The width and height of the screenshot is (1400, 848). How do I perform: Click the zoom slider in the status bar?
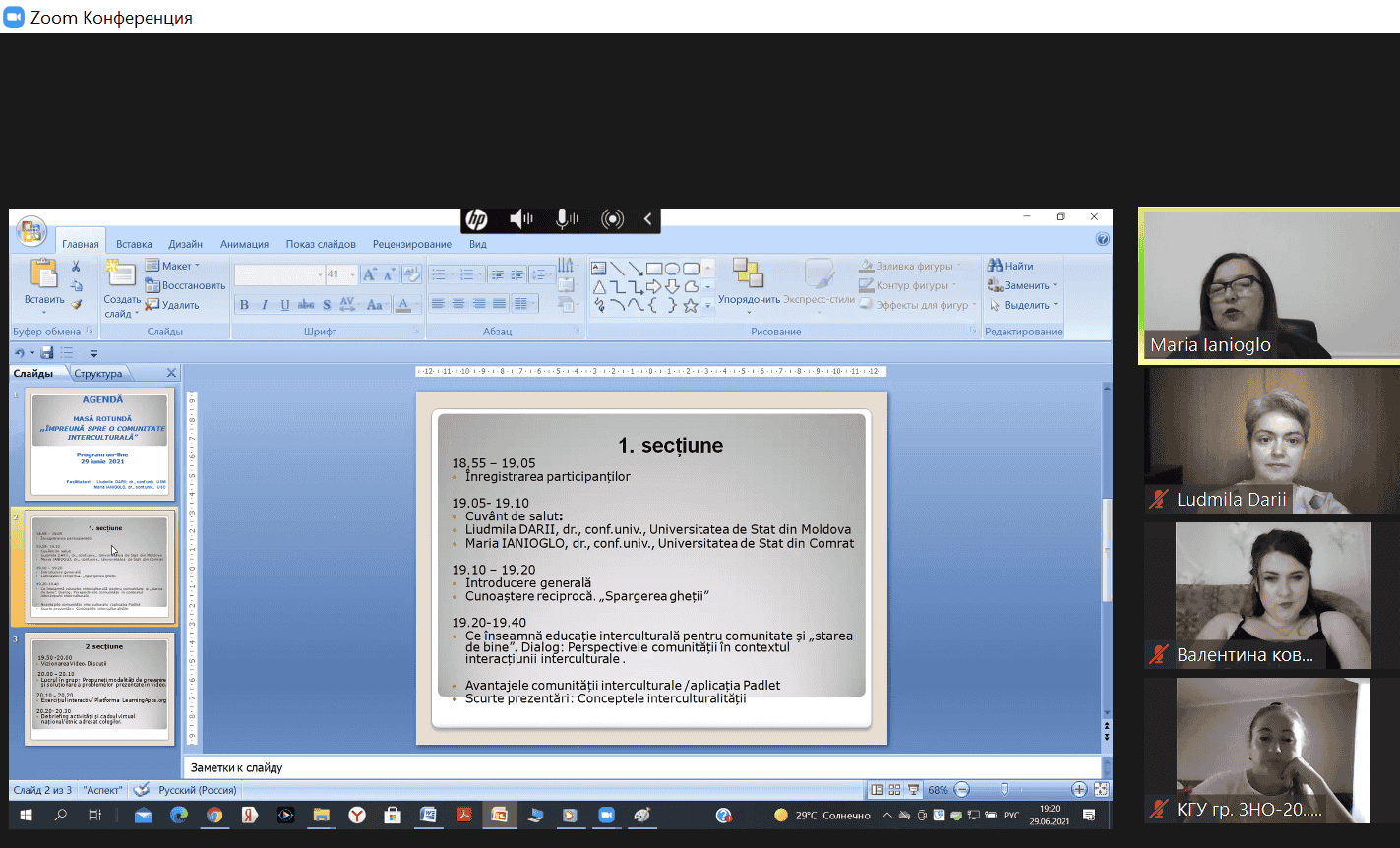click(1004, 790)
